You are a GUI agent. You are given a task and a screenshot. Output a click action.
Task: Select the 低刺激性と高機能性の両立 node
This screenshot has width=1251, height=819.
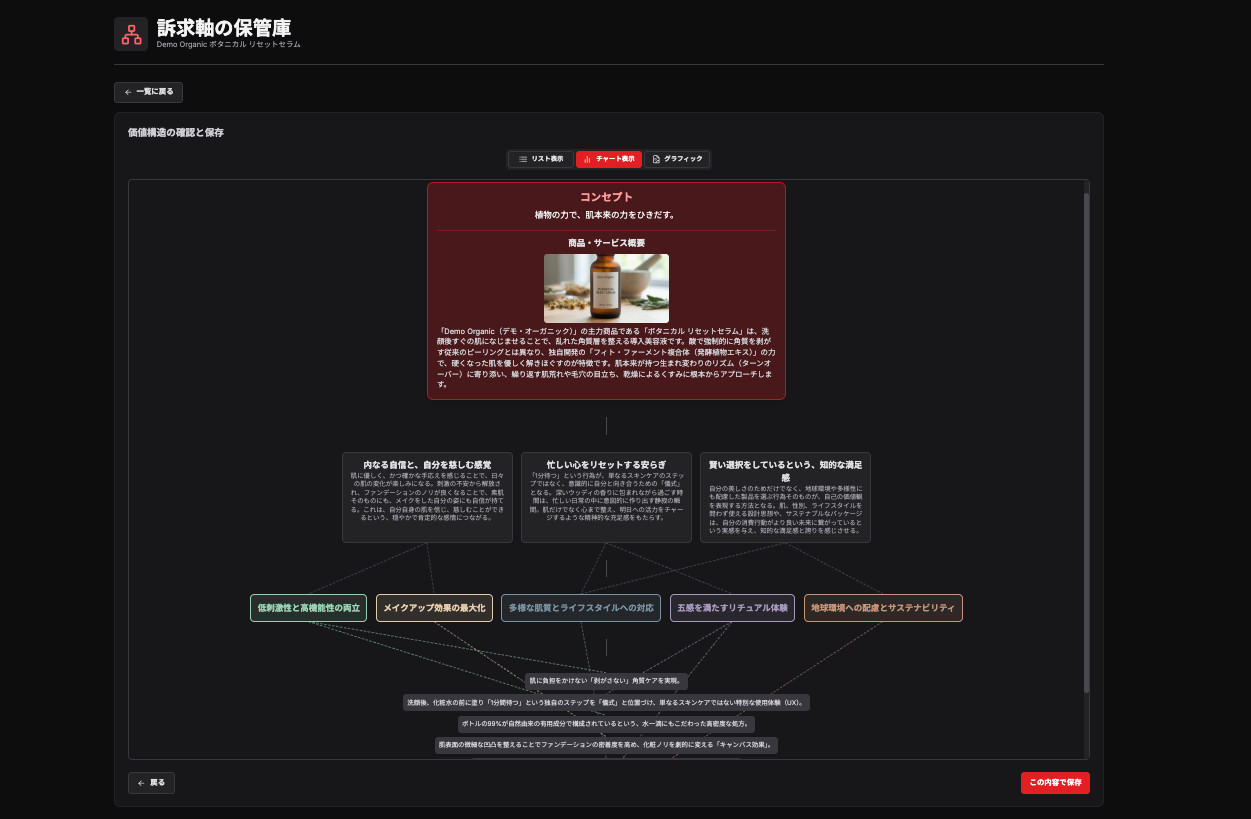click(x=308, y=608)
